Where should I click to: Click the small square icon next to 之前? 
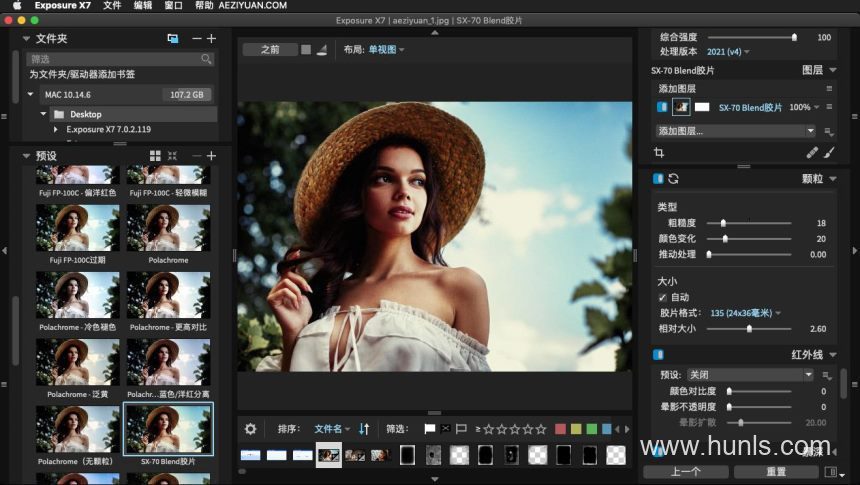tap(306, 49)
